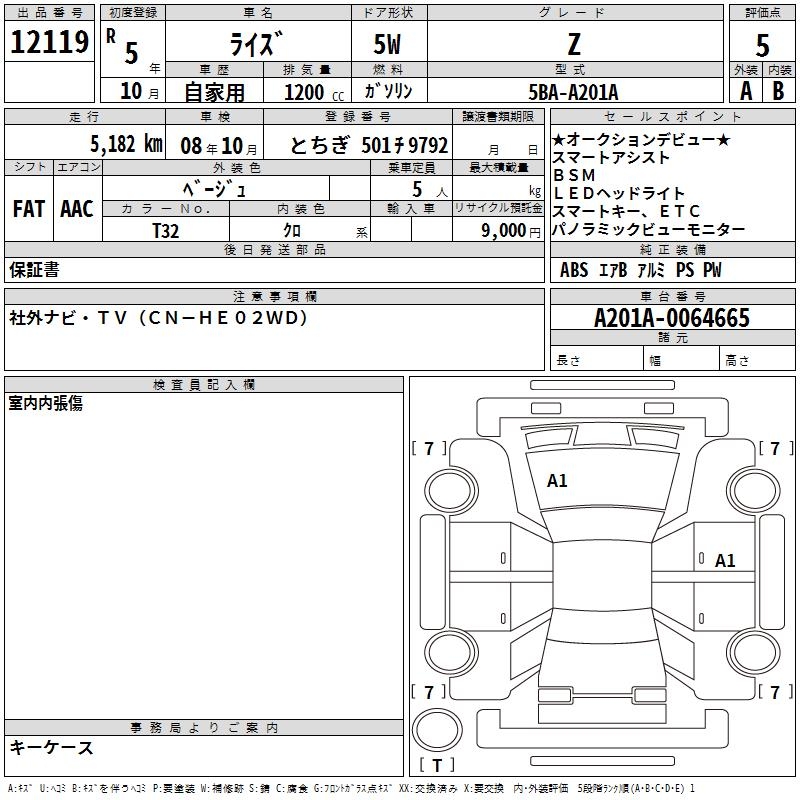Click recycle deposit 9,000円
The width and height of the screenshot is (800, 800).
point(511,231)
